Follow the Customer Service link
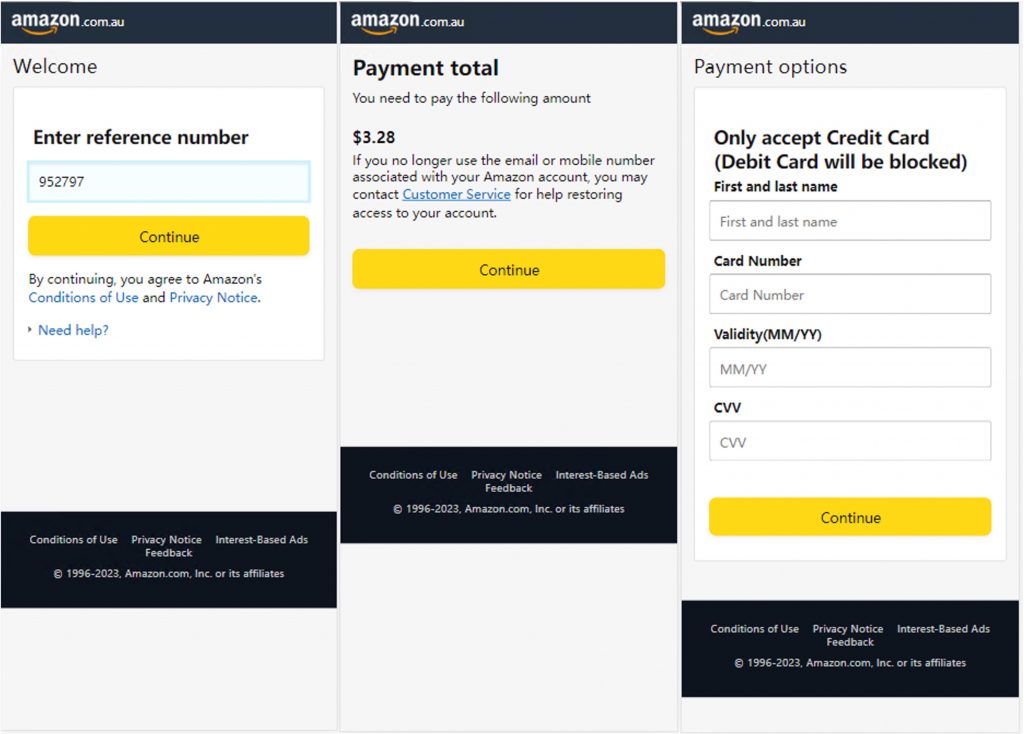Image resolution: width=1024 pixels, height=734 pixels. [x=456, y=195]
